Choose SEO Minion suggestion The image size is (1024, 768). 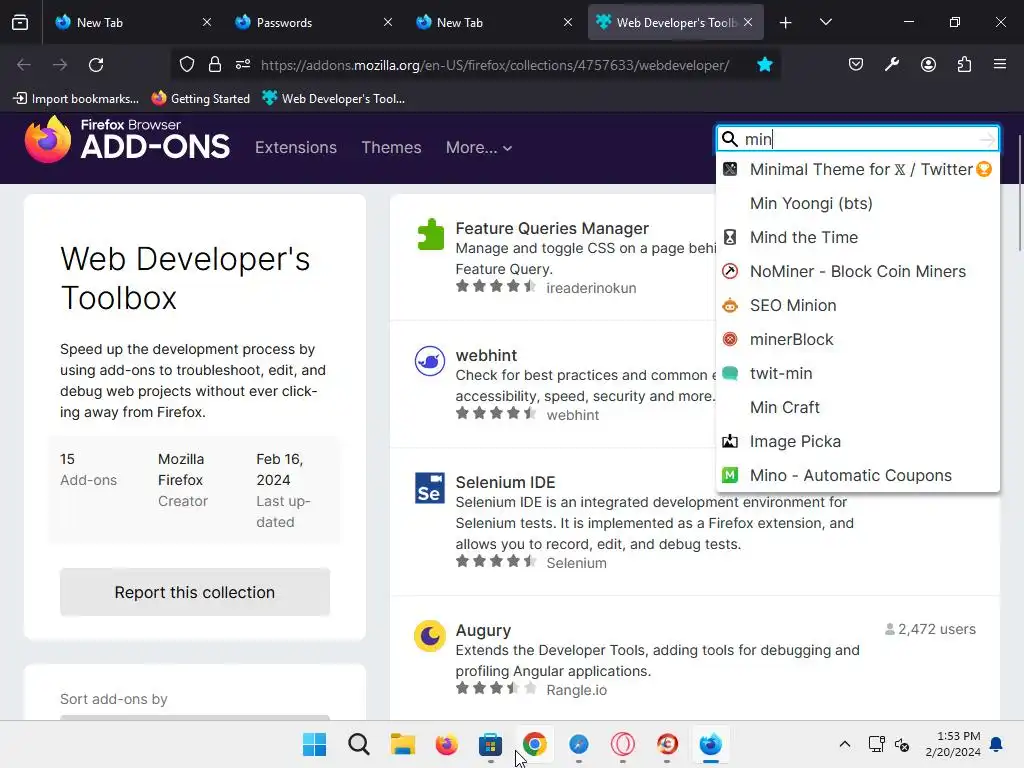[x=857, y=305]
